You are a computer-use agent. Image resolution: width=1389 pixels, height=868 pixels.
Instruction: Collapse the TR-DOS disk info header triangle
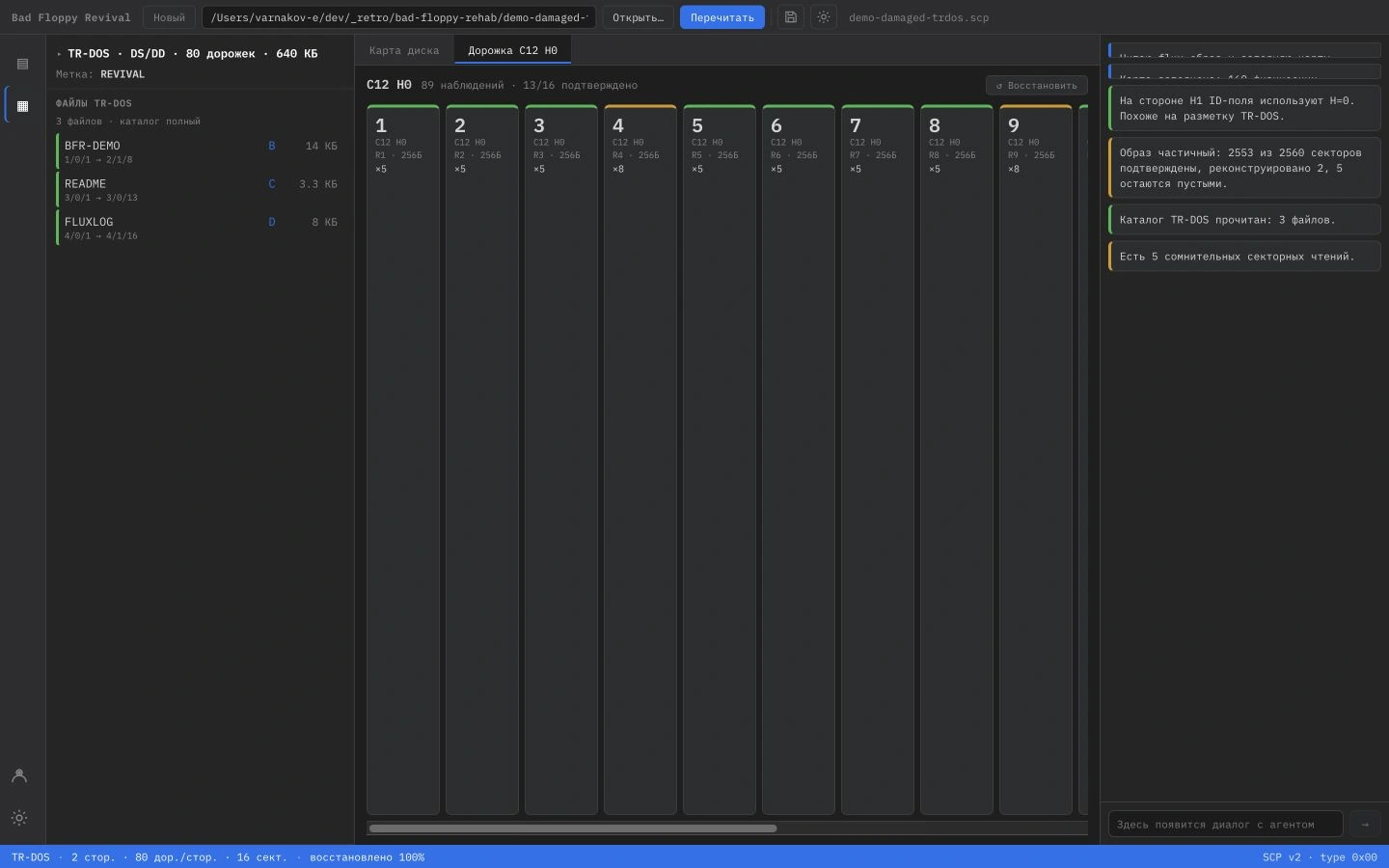[x=59, y=54]
